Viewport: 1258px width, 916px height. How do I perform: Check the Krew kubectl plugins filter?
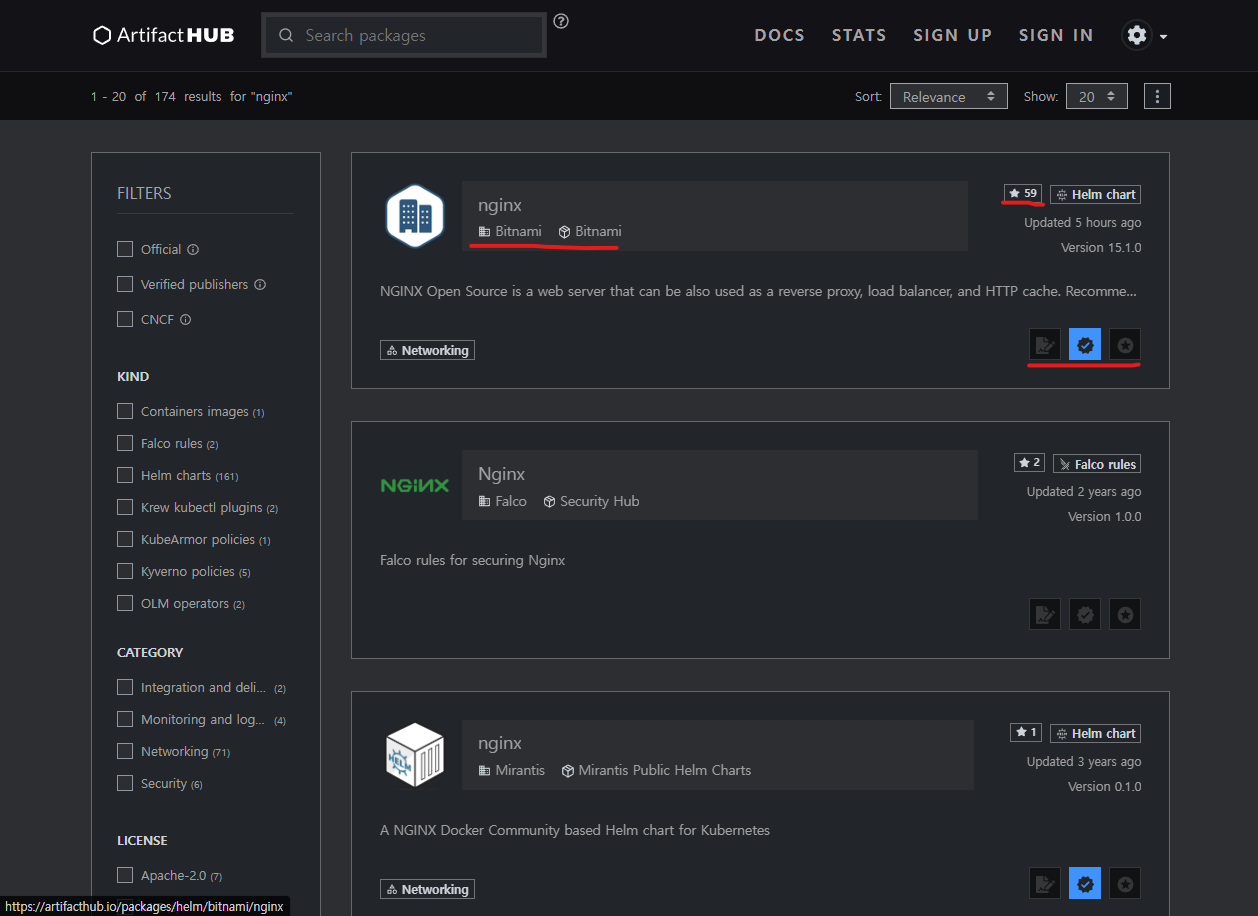[125, 507]
